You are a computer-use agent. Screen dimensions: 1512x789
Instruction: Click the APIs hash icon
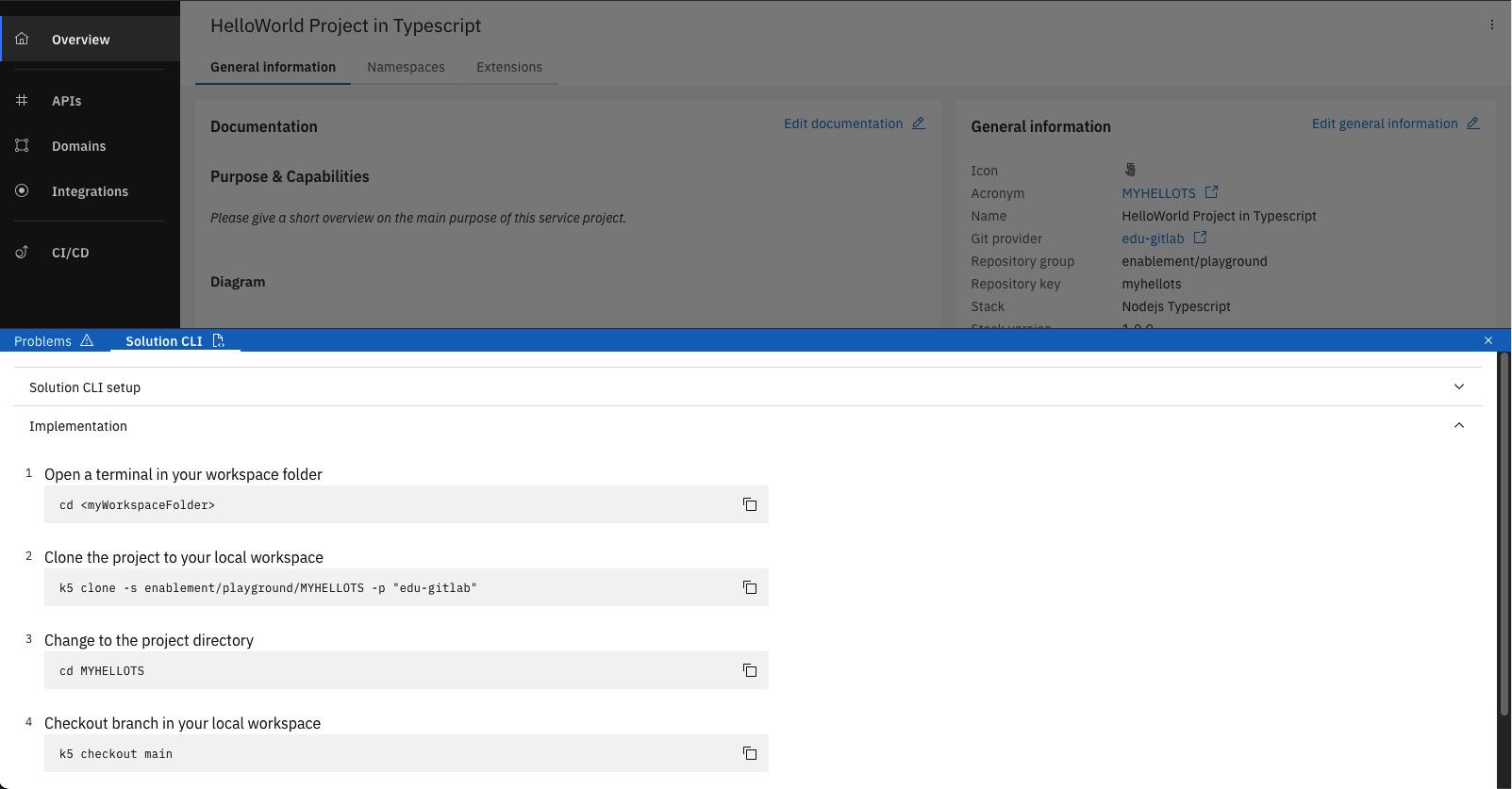tap(22, 100)
